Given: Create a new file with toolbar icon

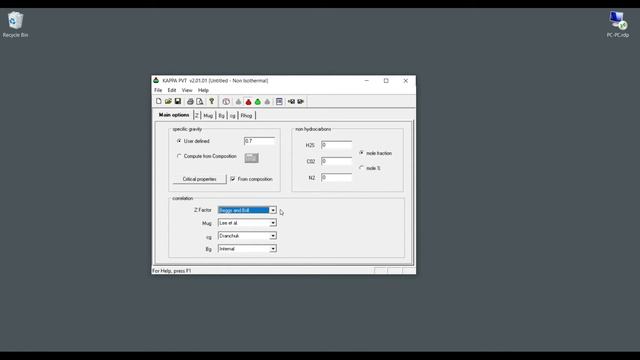Looking at the screenshot, I should [x=158, y=101].
